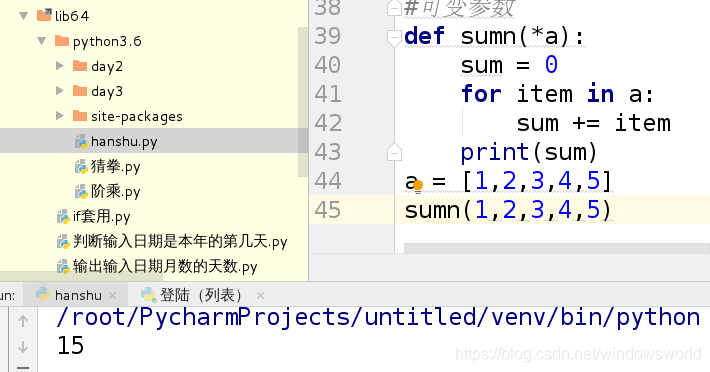The width and height of the screenshot is (710, 372).
Task: Select the lib64 folder row
Action: tap(72, 16)
